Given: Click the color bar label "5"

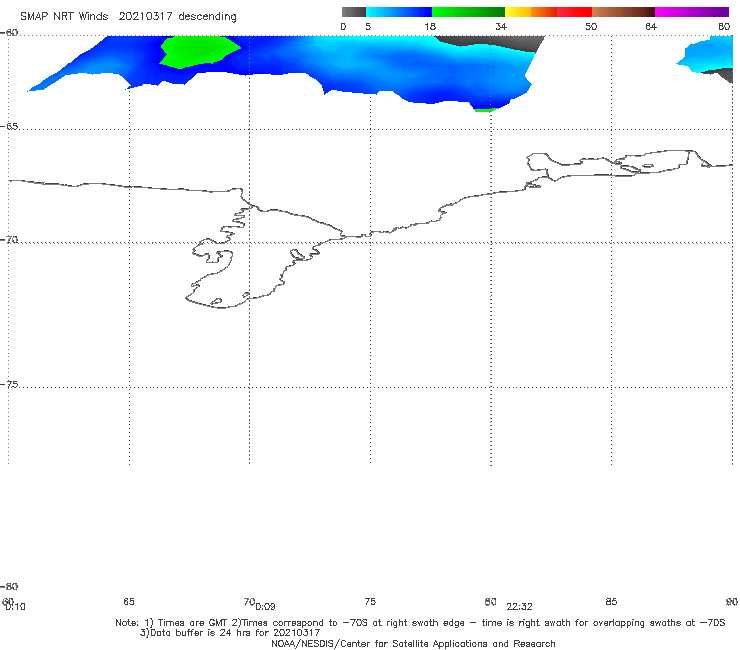Looking at the screenshot, I should pyautogui.click(x=368, y=26).
